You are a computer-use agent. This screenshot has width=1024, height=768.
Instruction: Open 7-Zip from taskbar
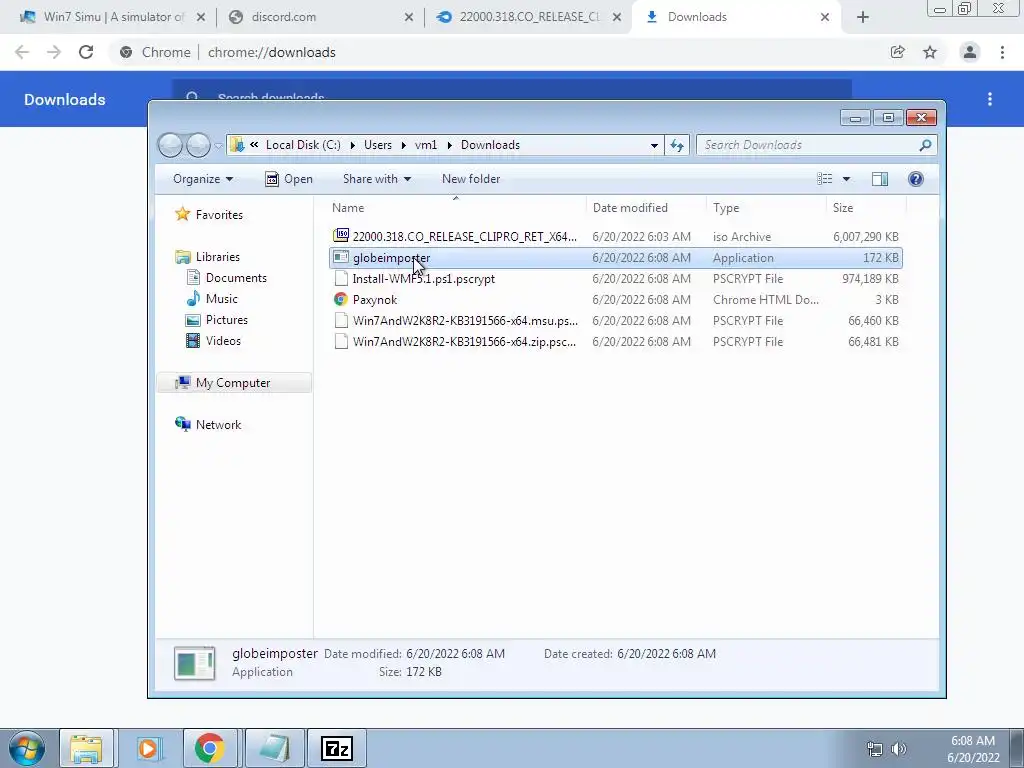click(337, 748)
